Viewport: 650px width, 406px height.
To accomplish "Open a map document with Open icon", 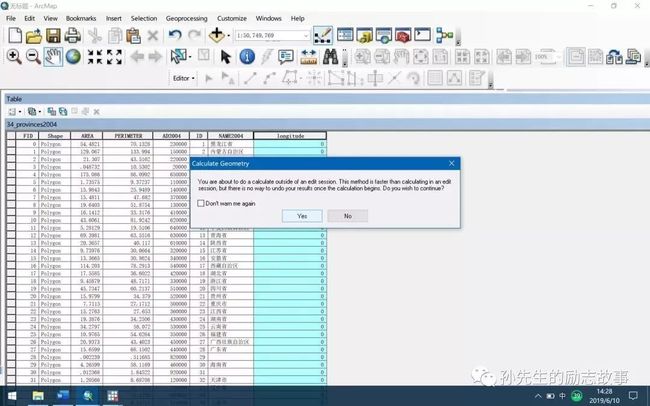I will (34, 36).
